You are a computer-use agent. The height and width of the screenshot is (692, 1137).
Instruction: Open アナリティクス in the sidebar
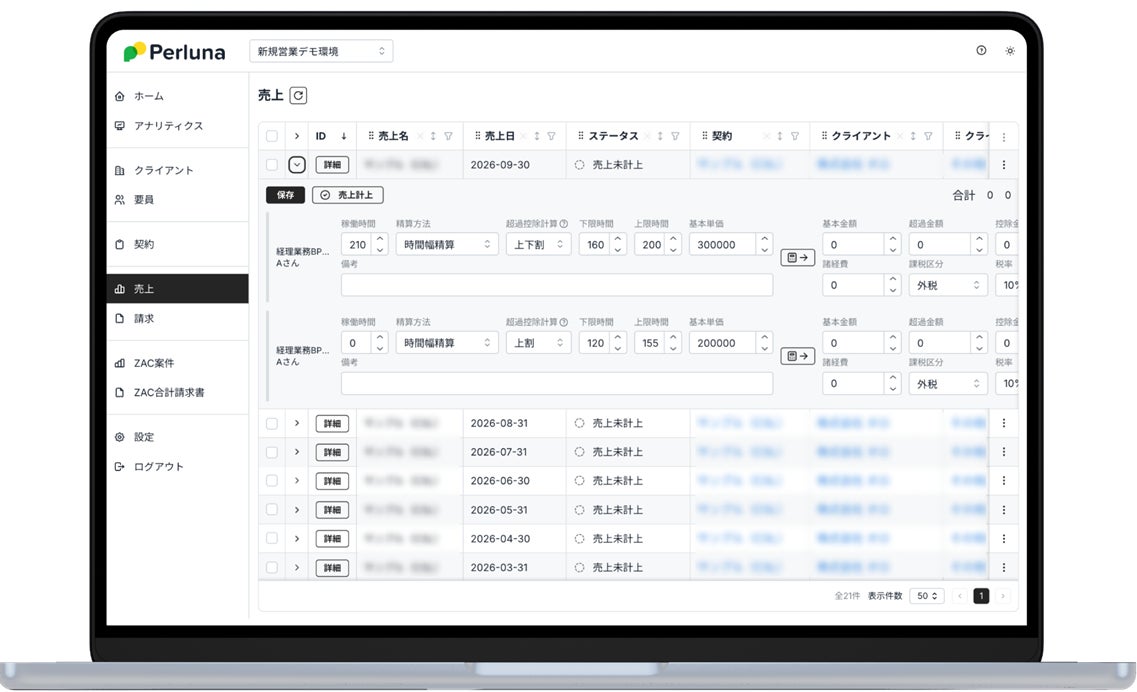(177, 125)
